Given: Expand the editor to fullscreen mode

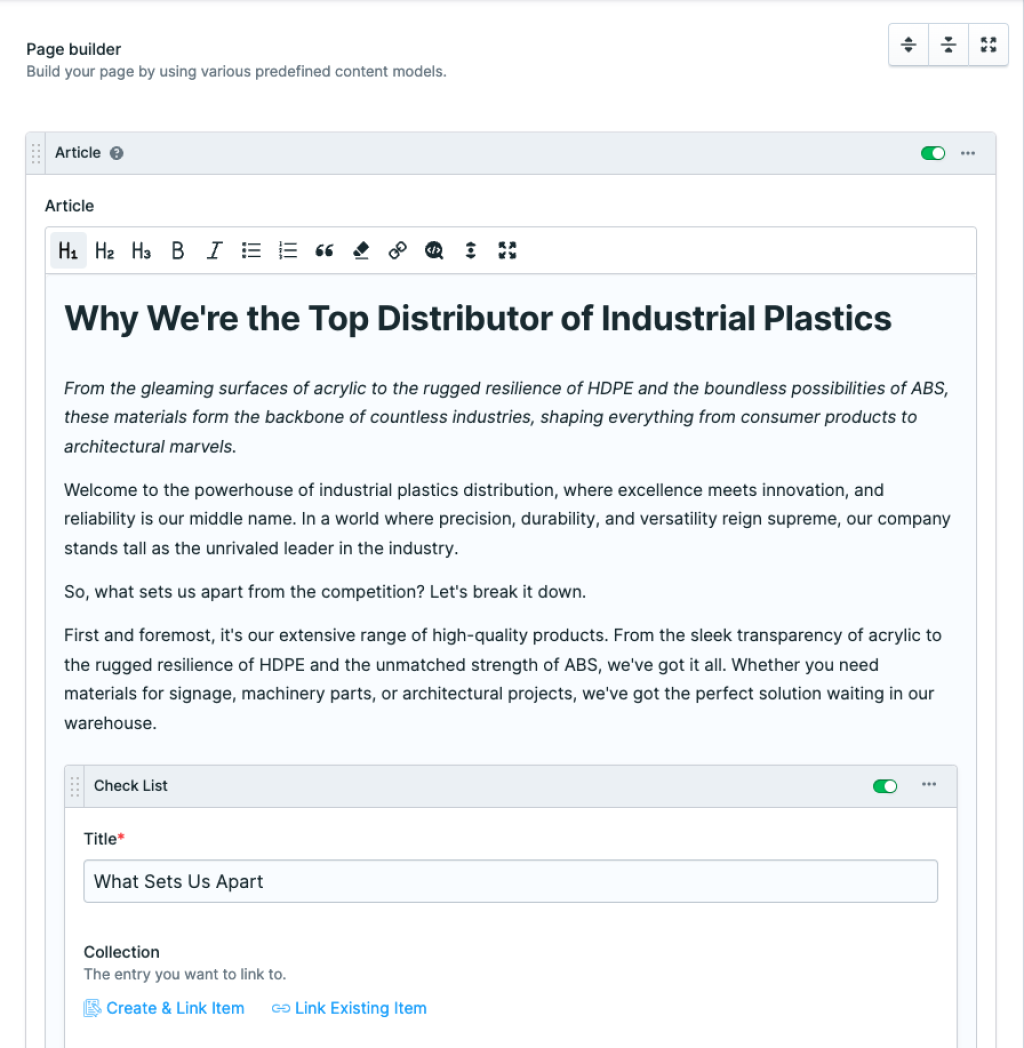Looking at the screenshot, I should coord(507,250).
